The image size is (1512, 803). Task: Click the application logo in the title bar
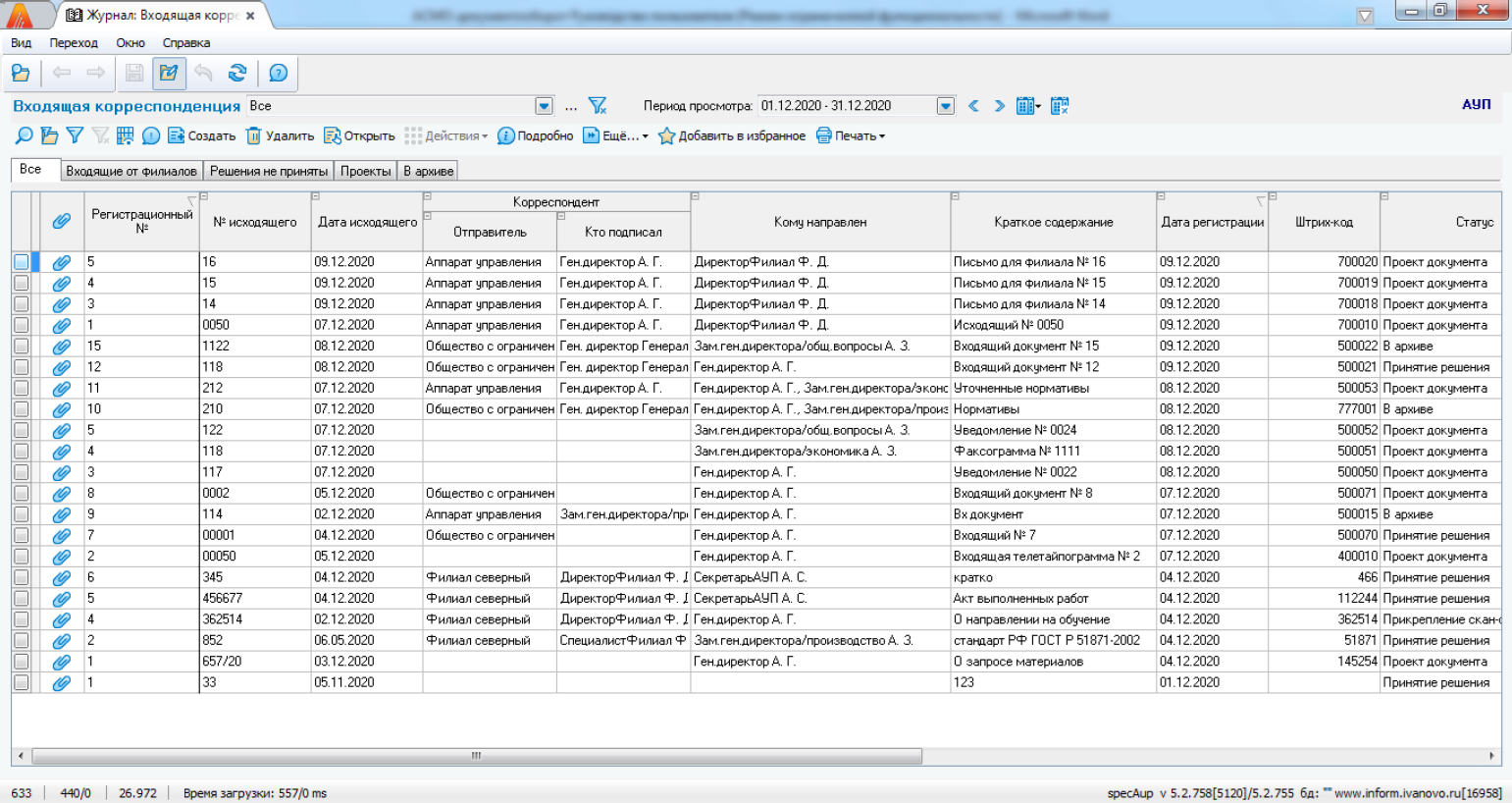coord(20,15)
